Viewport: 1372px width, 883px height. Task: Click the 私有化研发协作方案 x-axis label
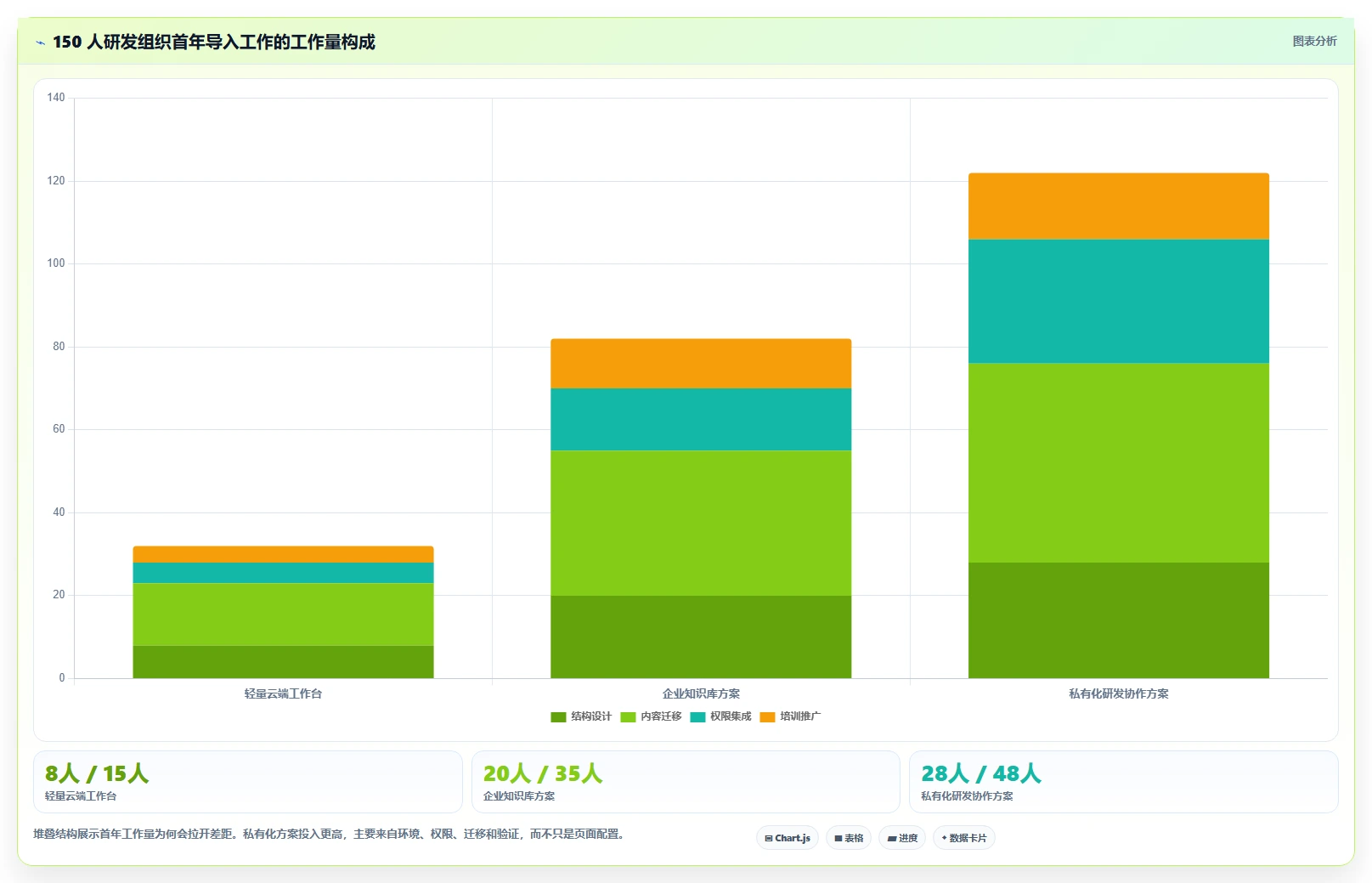pos(1119,693)
